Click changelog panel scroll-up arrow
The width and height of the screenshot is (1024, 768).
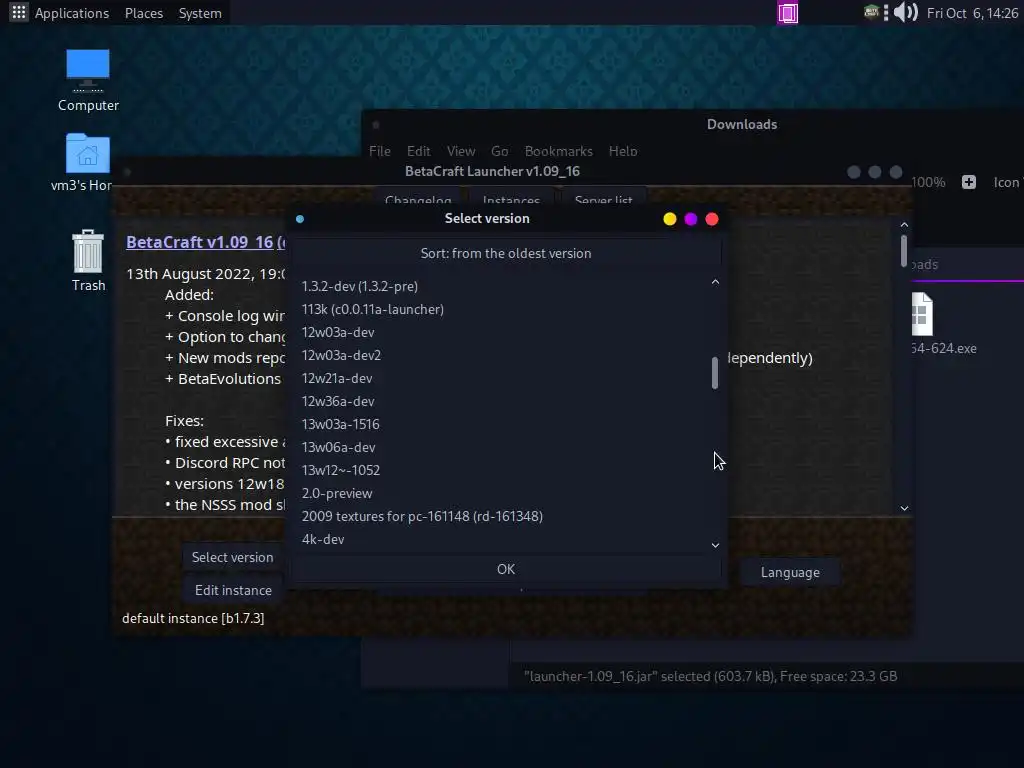(904, 225)
